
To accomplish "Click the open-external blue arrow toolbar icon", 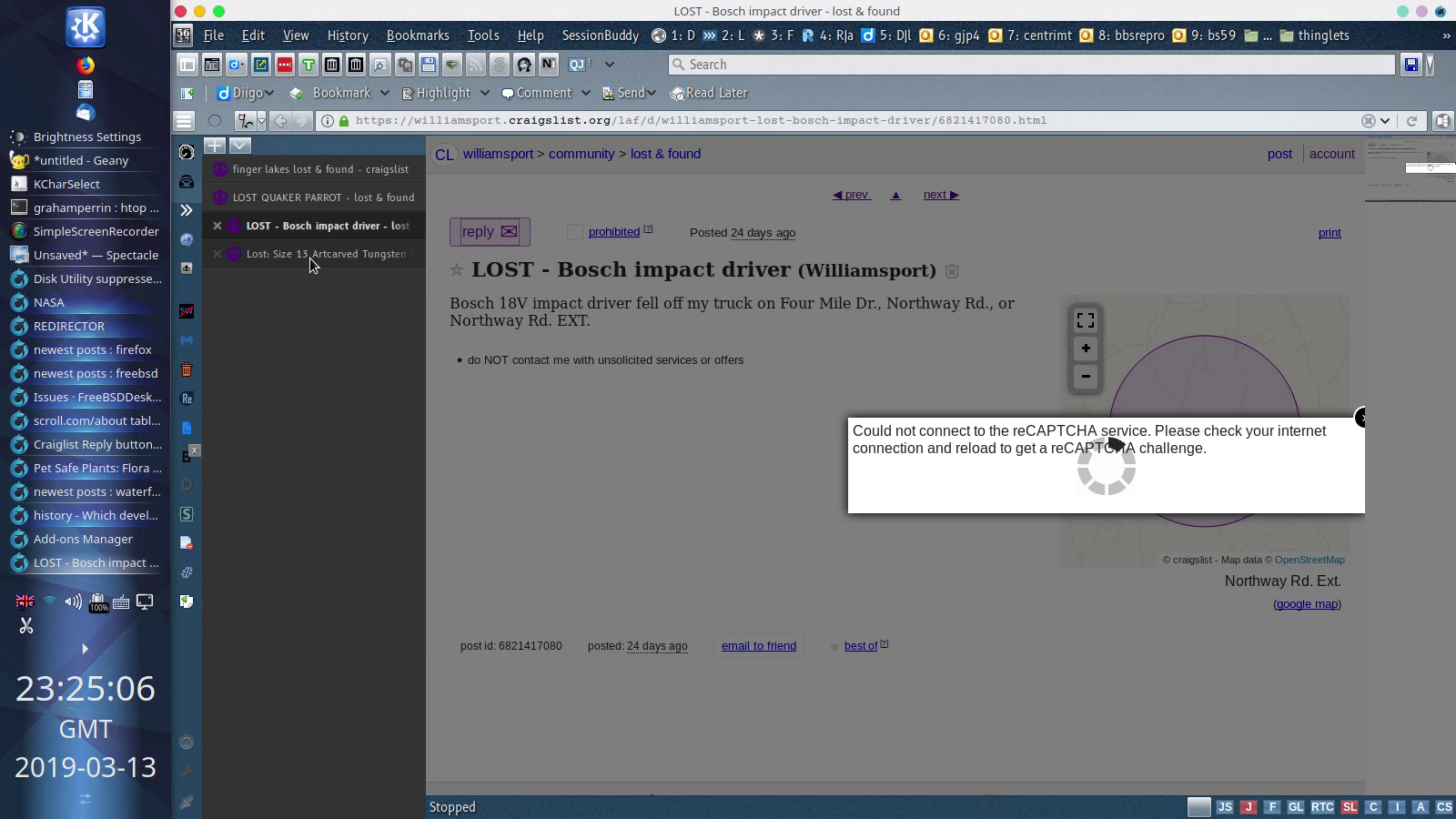I will click(x=261, y=65).
